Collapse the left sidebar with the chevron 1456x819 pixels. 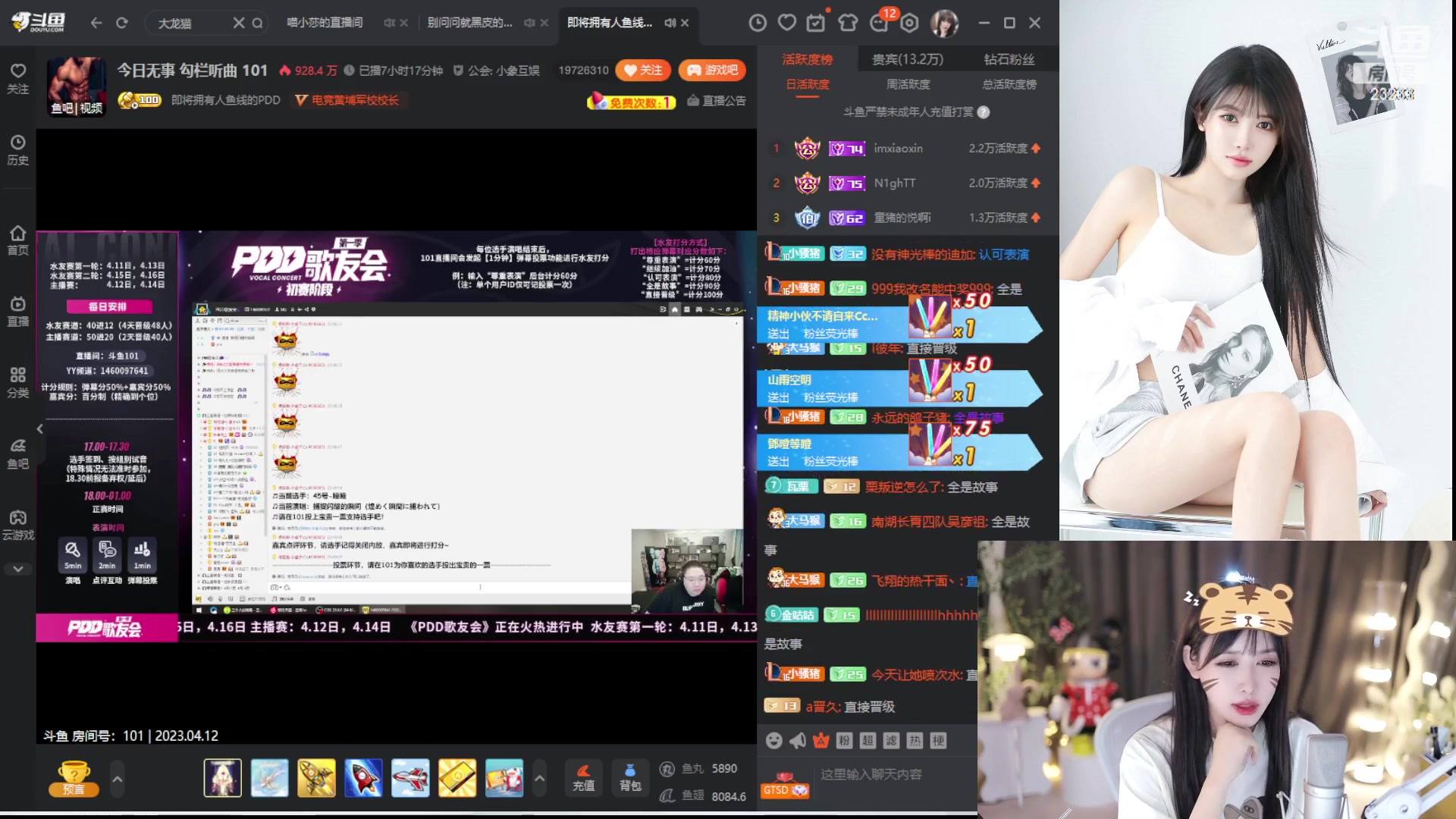pyautogui.click(x=39, y=428)
